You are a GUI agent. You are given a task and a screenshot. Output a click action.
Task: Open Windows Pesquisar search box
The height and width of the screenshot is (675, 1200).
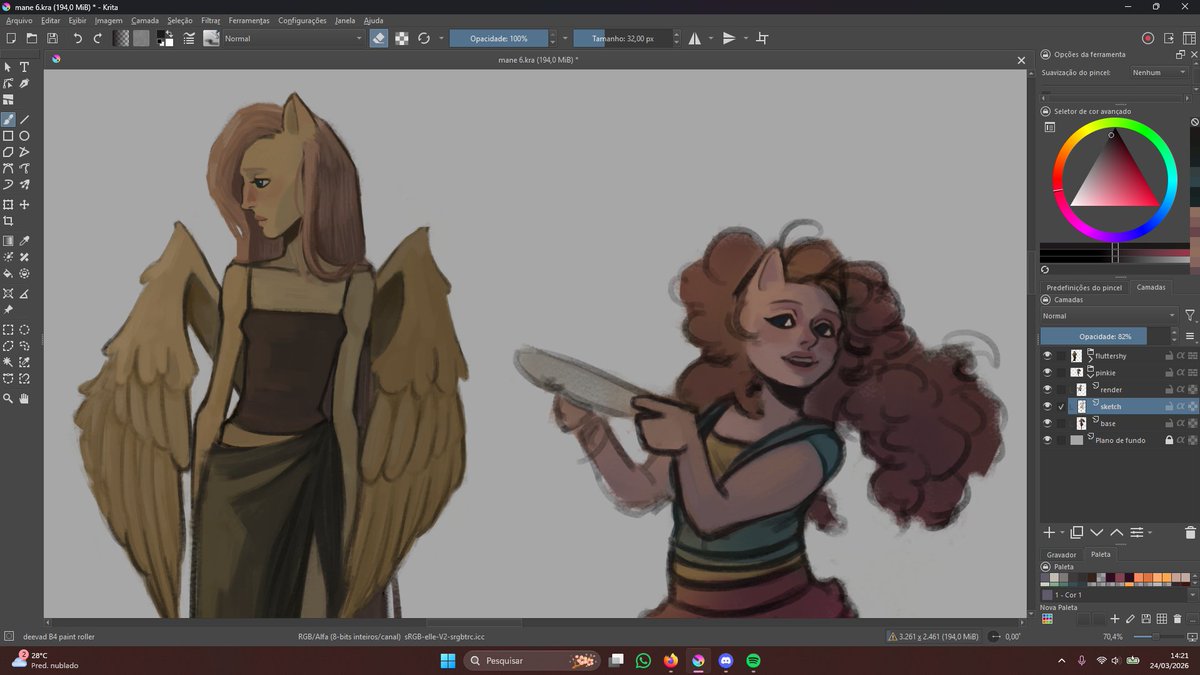[x=533, y=661]
